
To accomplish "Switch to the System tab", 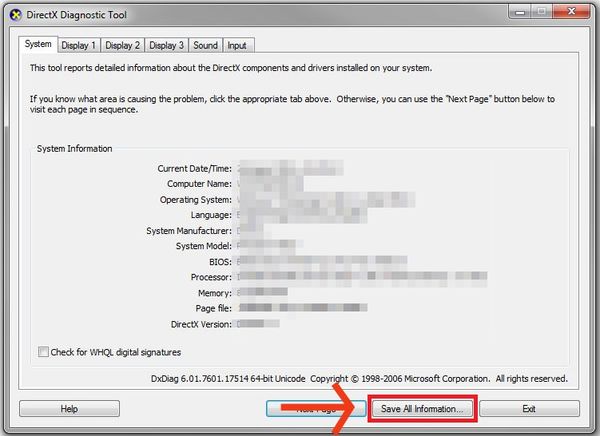I will [38, 45].
